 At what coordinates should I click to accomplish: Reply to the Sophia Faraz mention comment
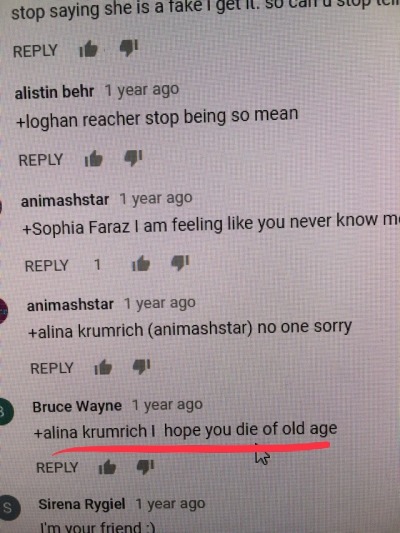click(47, 265)
